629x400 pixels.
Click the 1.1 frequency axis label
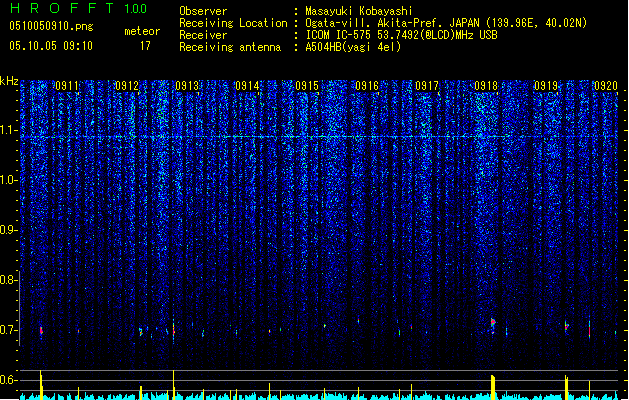pyautogui.click(x=9, y=130)
